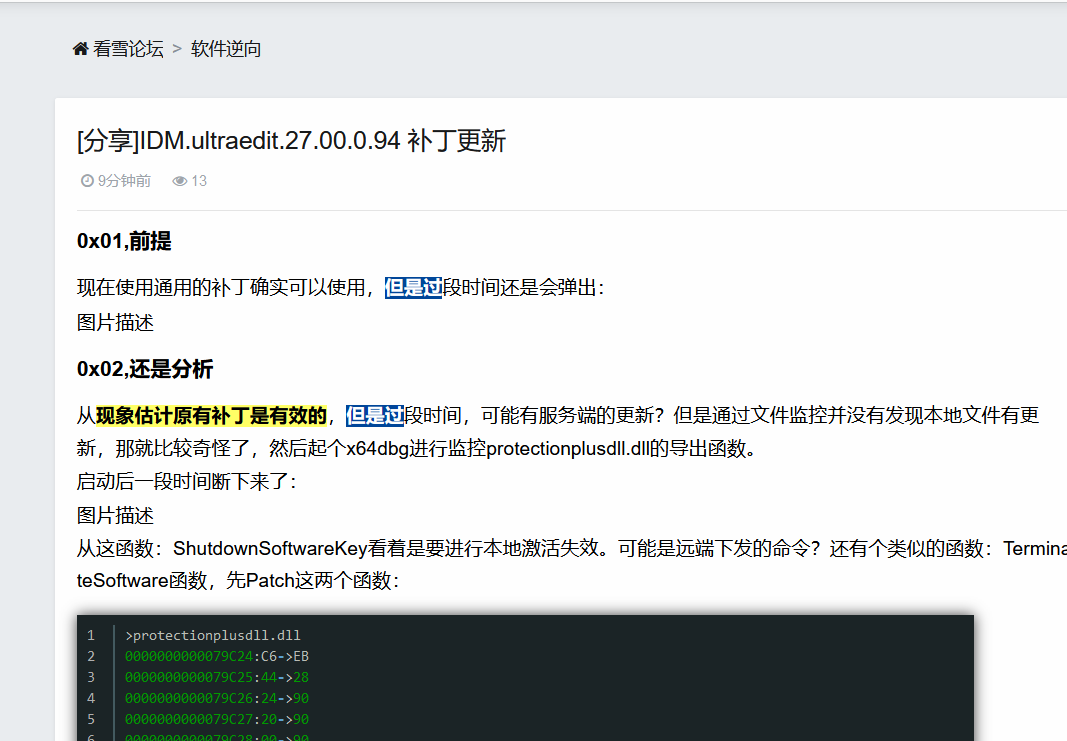The width and height of the screenshot is (1067, 741).
Task: Click the selected 但是过 text in first paragraph
Action: pyautogui.click(x=413, y=288)
